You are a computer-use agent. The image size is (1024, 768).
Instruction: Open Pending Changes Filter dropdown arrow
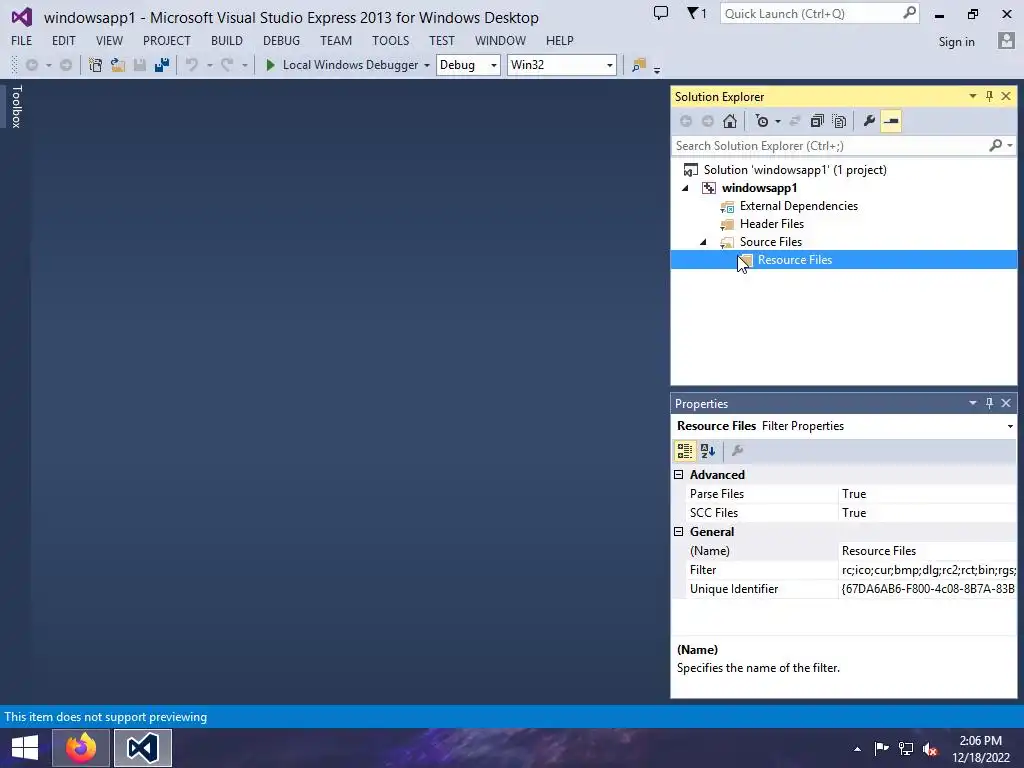click(778, 121)
